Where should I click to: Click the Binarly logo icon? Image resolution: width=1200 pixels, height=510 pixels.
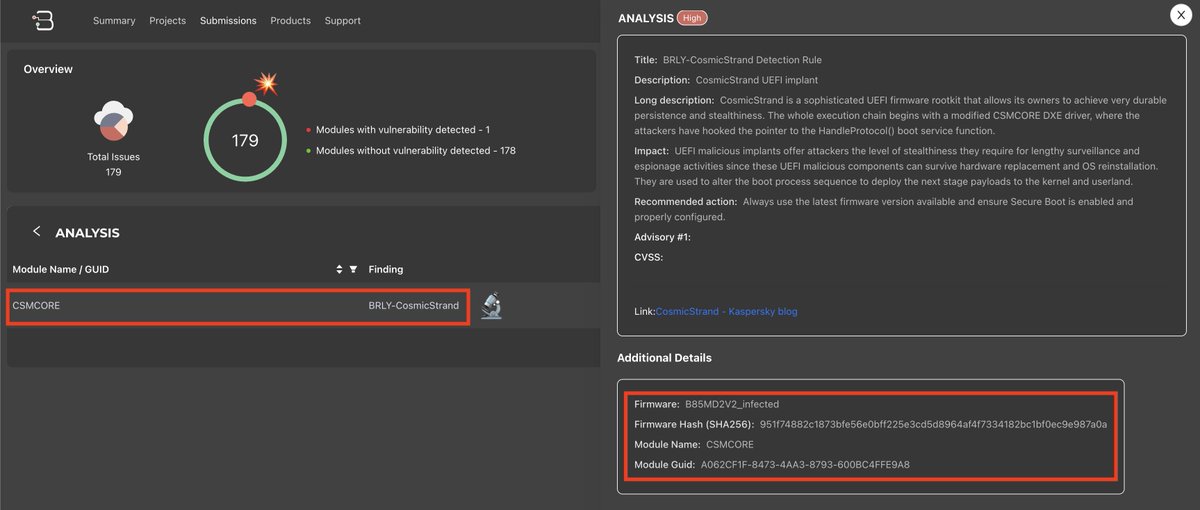(x=44, y=19)
